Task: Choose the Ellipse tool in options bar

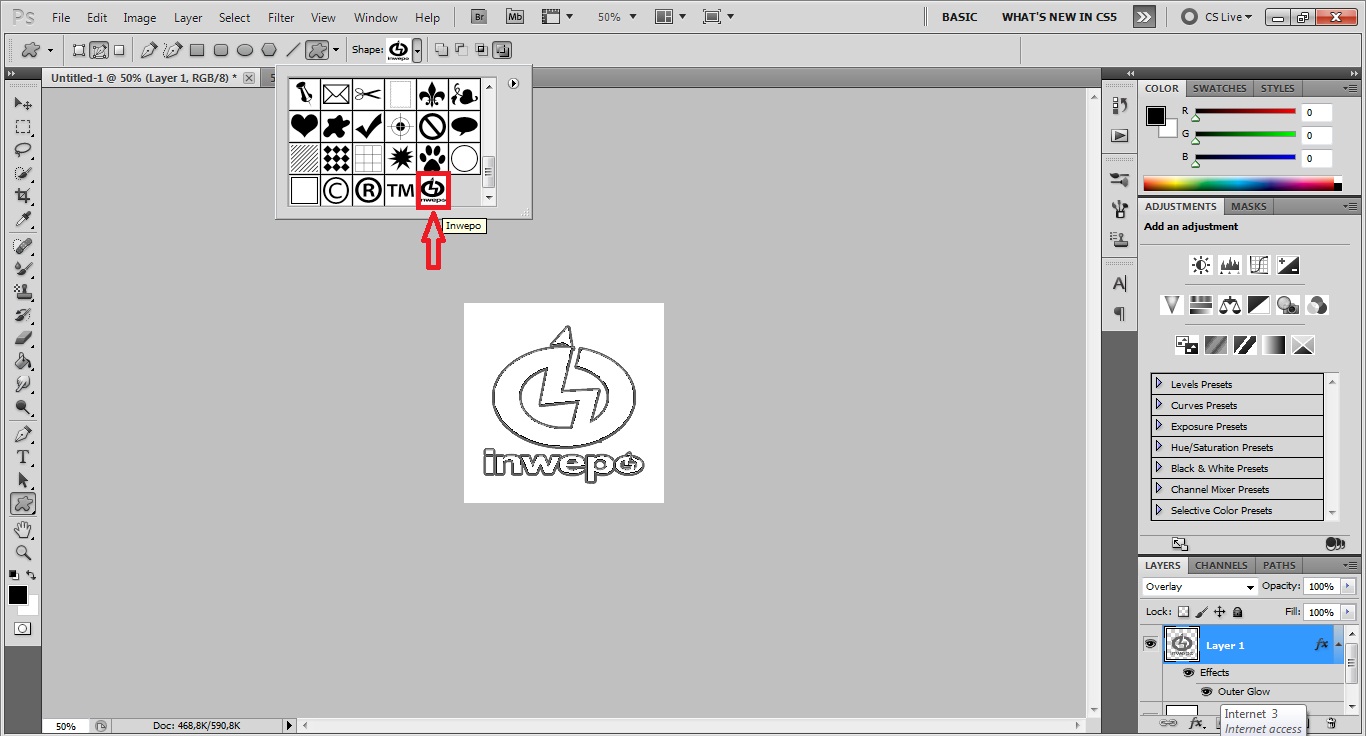Action: 245,50
